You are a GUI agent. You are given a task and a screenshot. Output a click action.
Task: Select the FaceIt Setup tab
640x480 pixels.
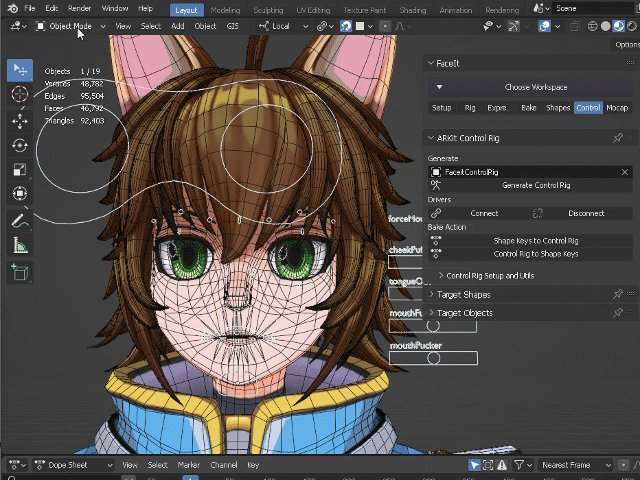[x=442, y=108]
